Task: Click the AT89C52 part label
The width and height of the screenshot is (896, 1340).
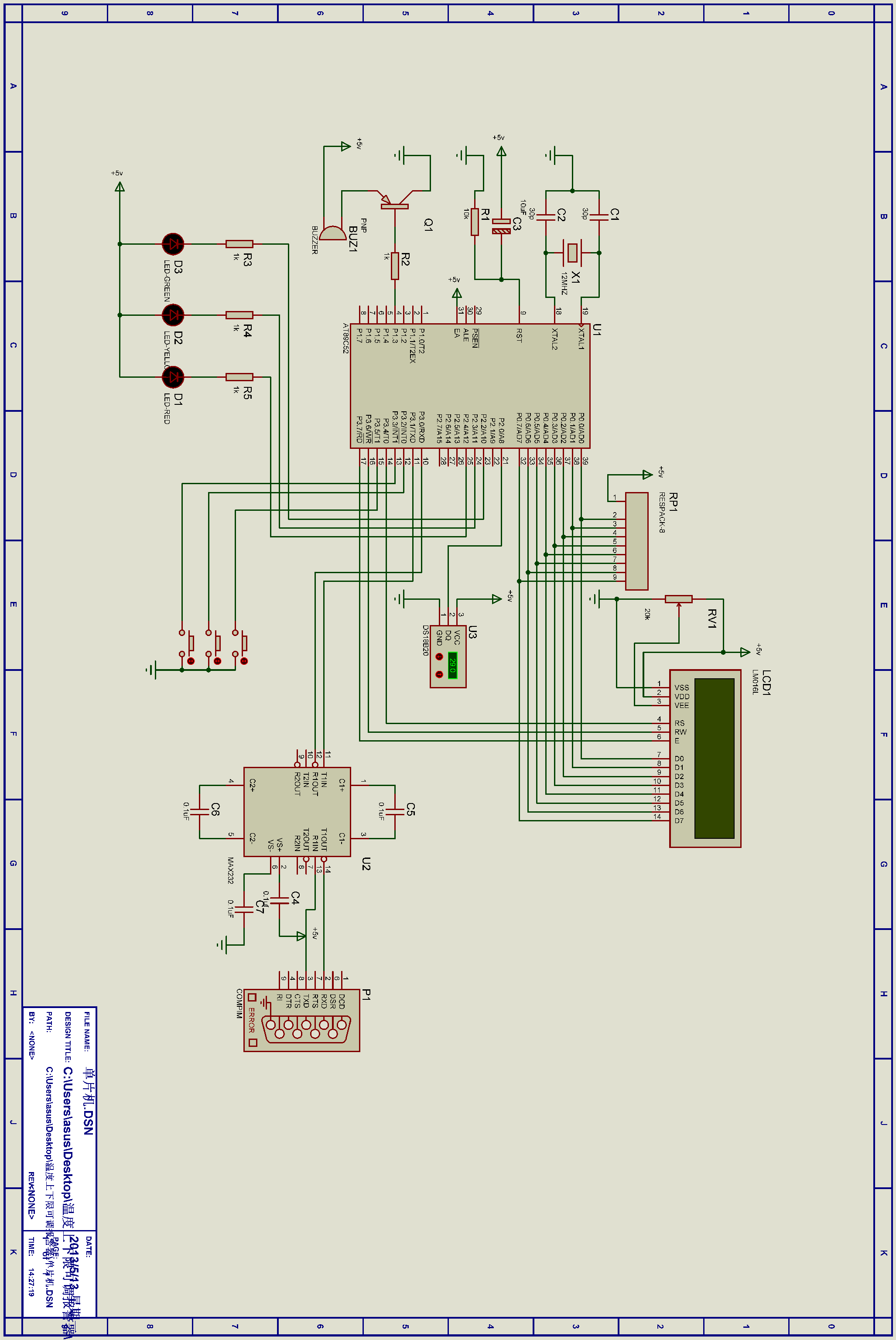Action: 345,338
